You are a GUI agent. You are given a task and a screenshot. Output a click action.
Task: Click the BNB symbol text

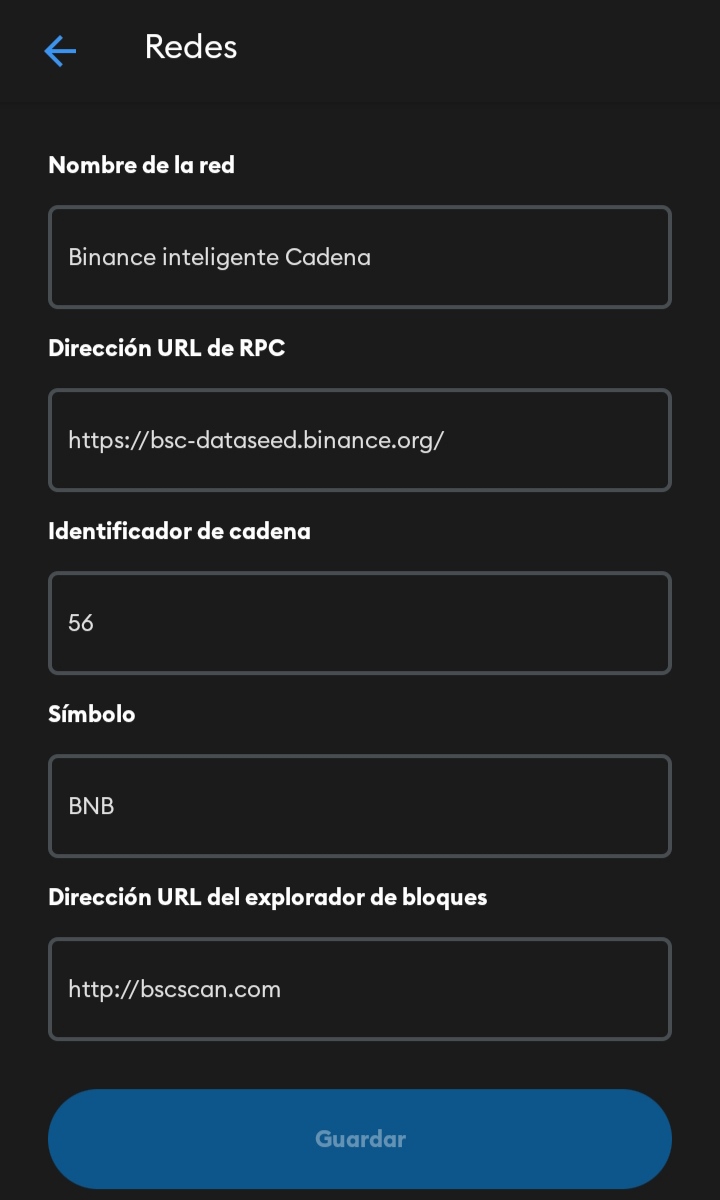[91, 806]
